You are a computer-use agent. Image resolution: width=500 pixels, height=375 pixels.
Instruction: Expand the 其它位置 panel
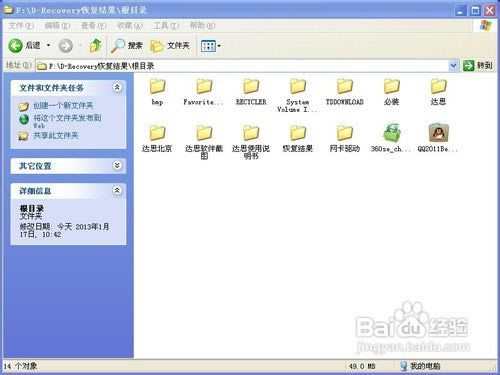[x=117, y=165]
